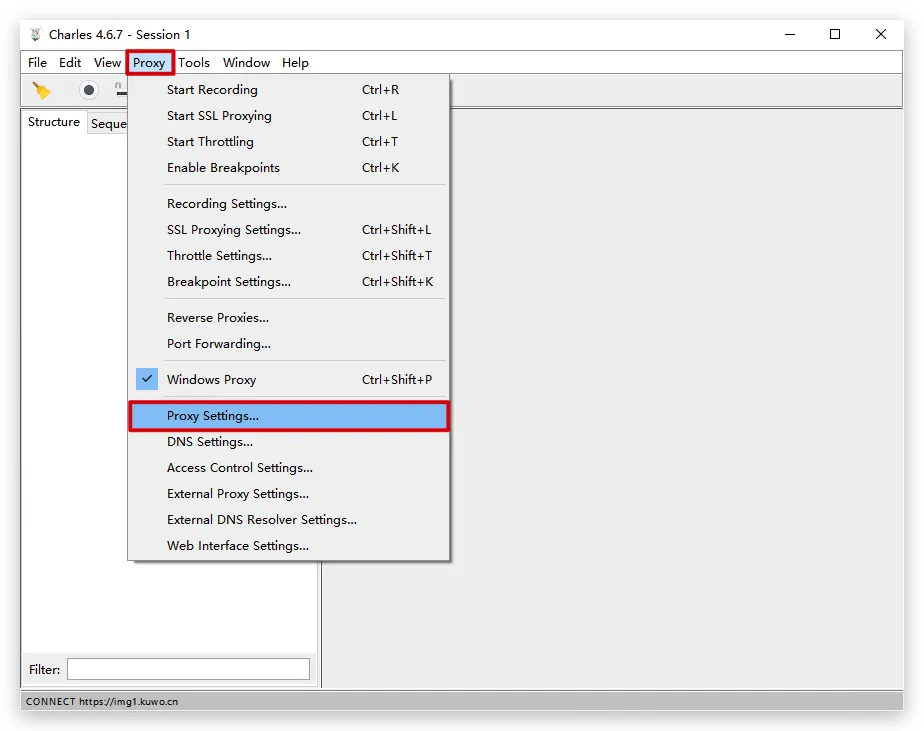Open DNS Settings...
Viewport: 924px width, 731px height.
210,442
